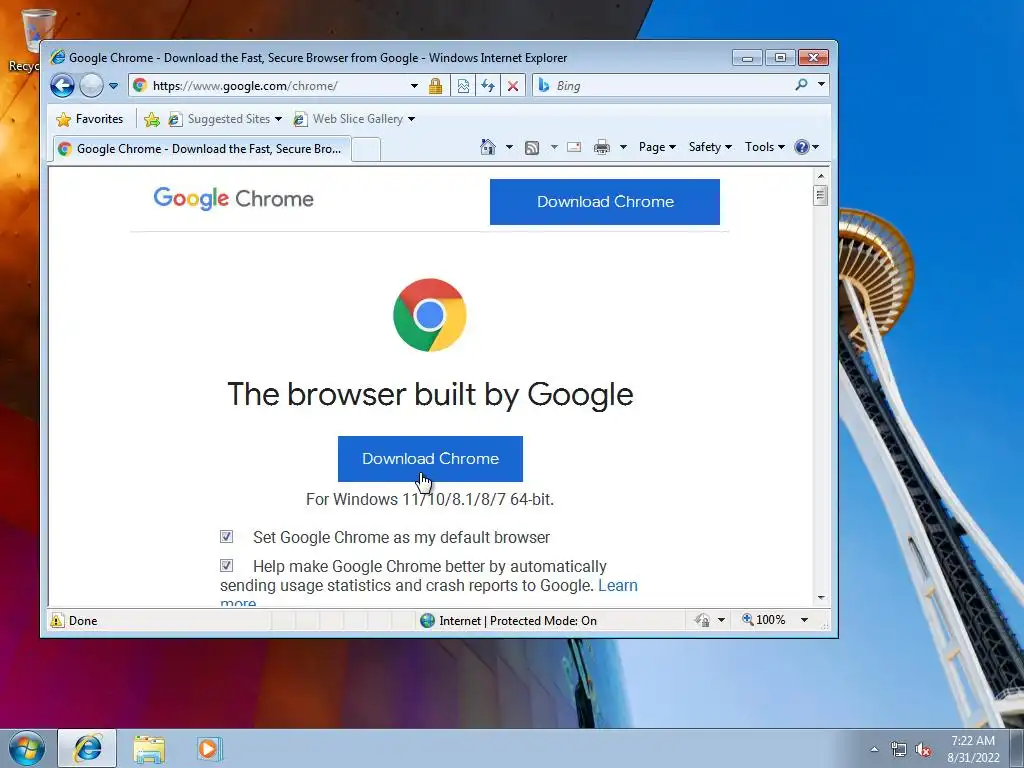Click the vertical scrollbar thumb

[x=821, y=195]
